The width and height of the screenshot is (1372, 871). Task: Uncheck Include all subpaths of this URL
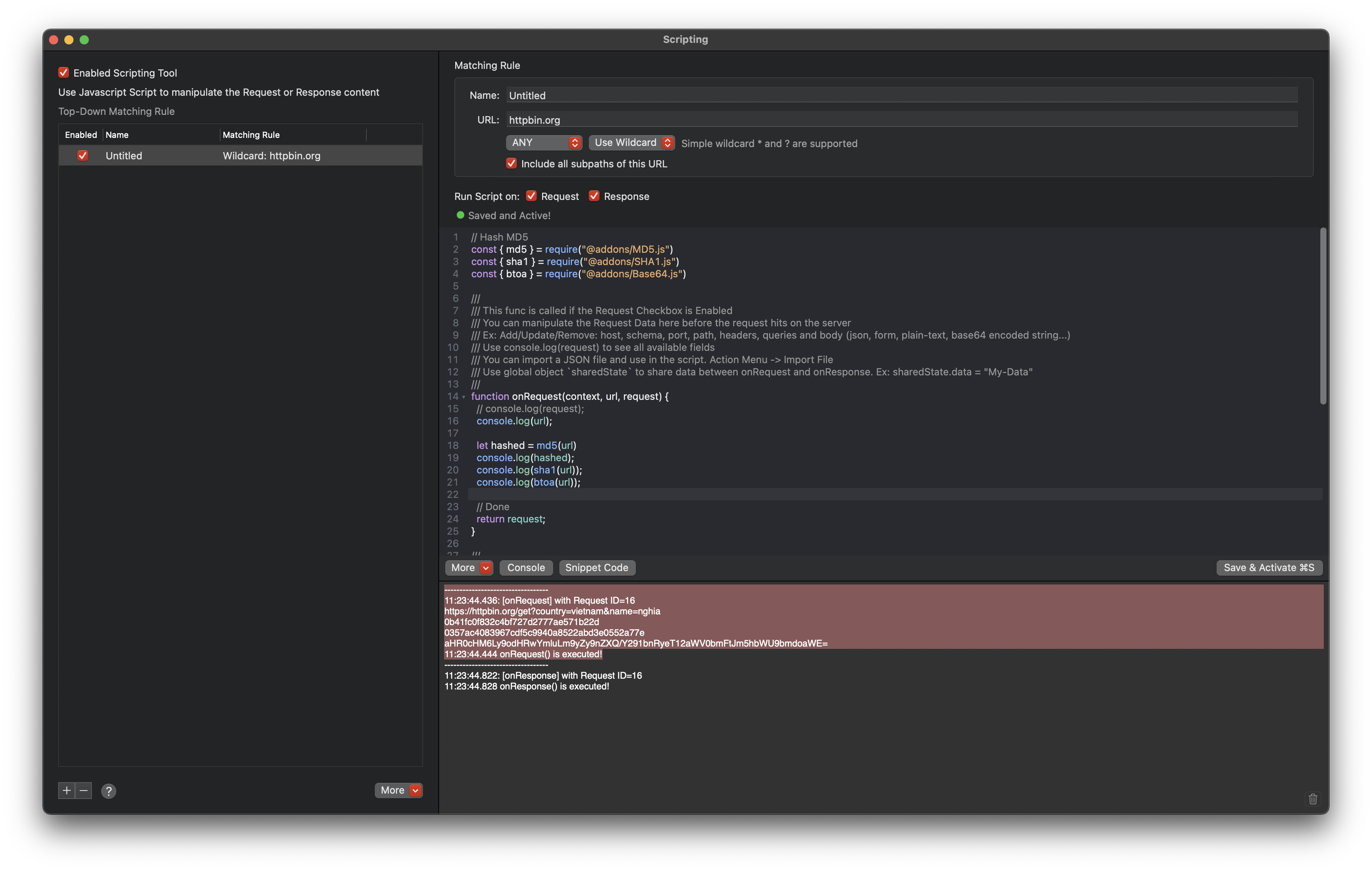click(511, 164)
